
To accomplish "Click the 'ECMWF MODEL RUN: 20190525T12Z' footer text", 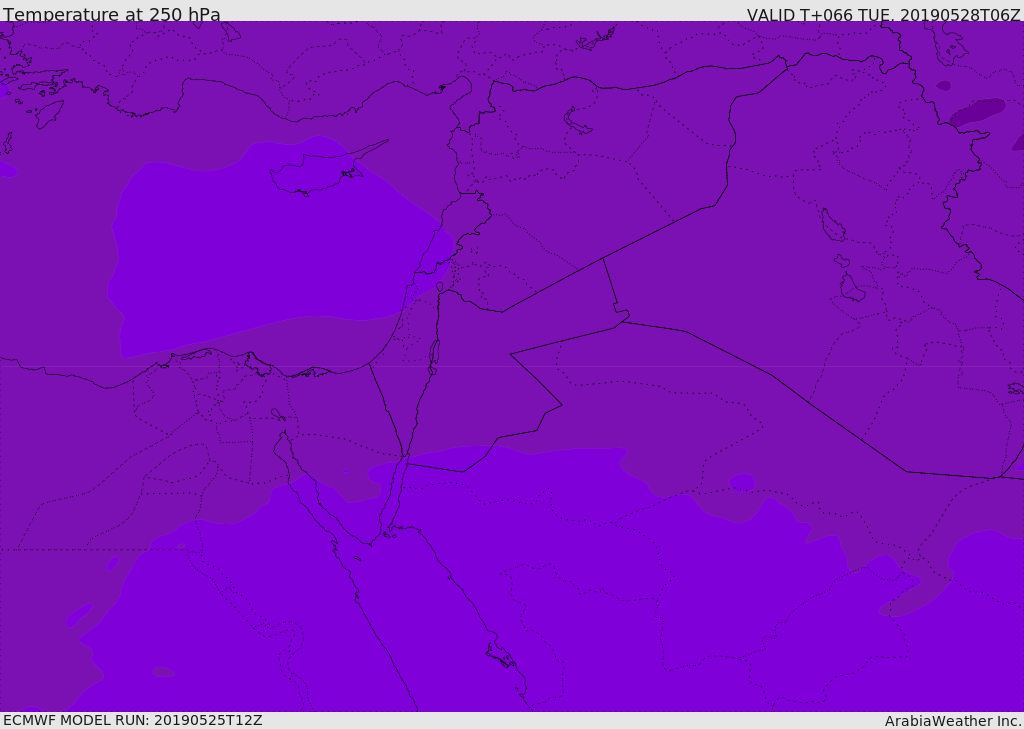I will coord(133,720).
